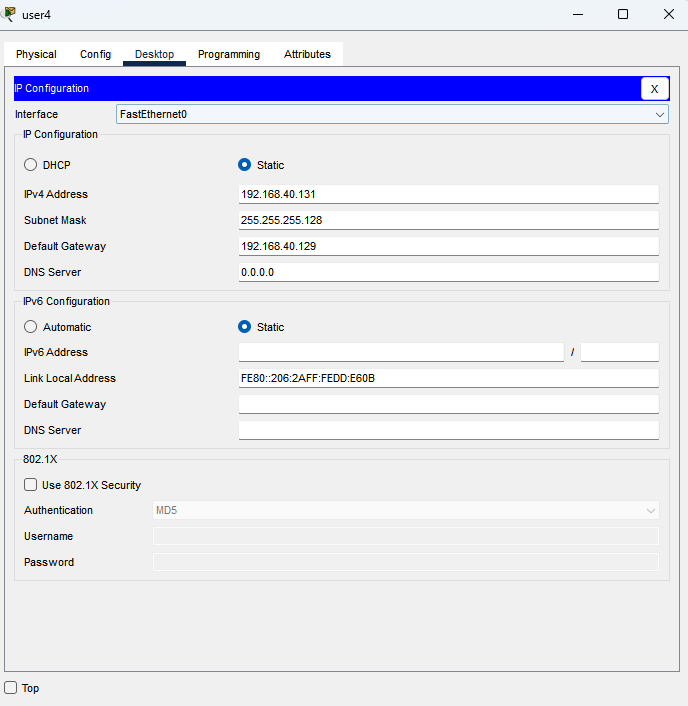This screenshot has height=706, width=688.
Task: Click the blue IP Configuration title bar text
Action: [x=52, y=88]
